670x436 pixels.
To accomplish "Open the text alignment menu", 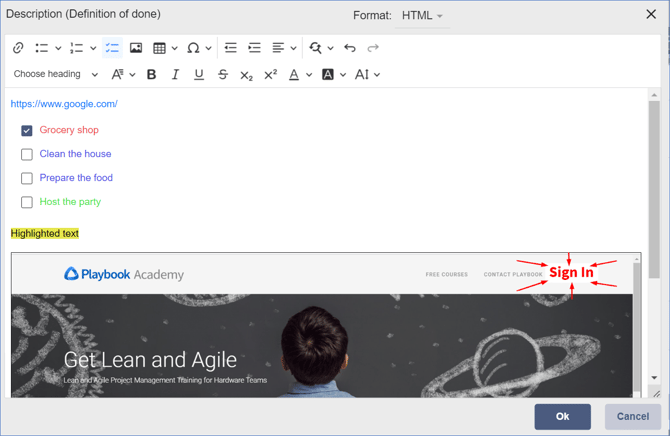I will click(284, 48).
